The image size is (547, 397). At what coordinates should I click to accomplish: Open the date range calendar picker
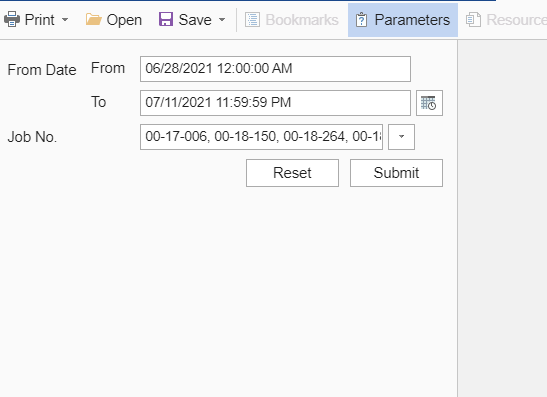tap(429, 103)
